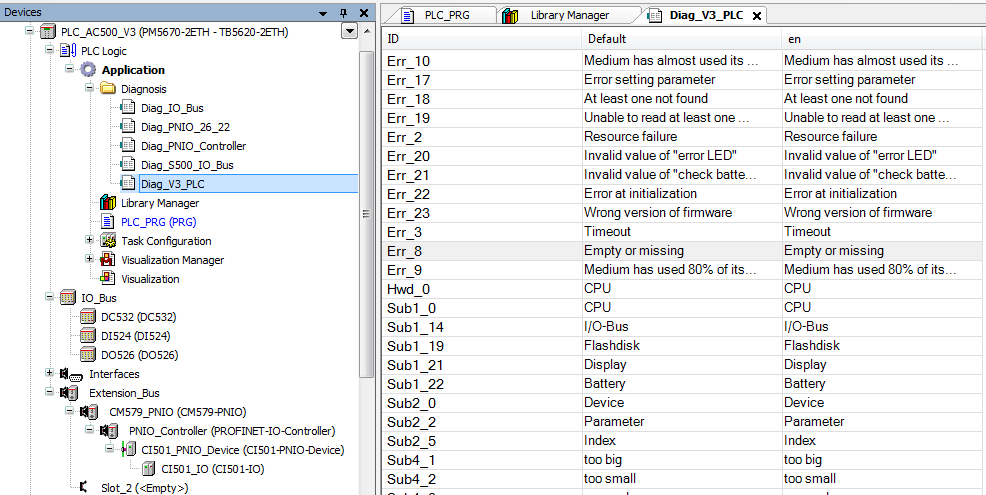
Task: Collapse the IO_Bus tree node
Action: [49, 298]
